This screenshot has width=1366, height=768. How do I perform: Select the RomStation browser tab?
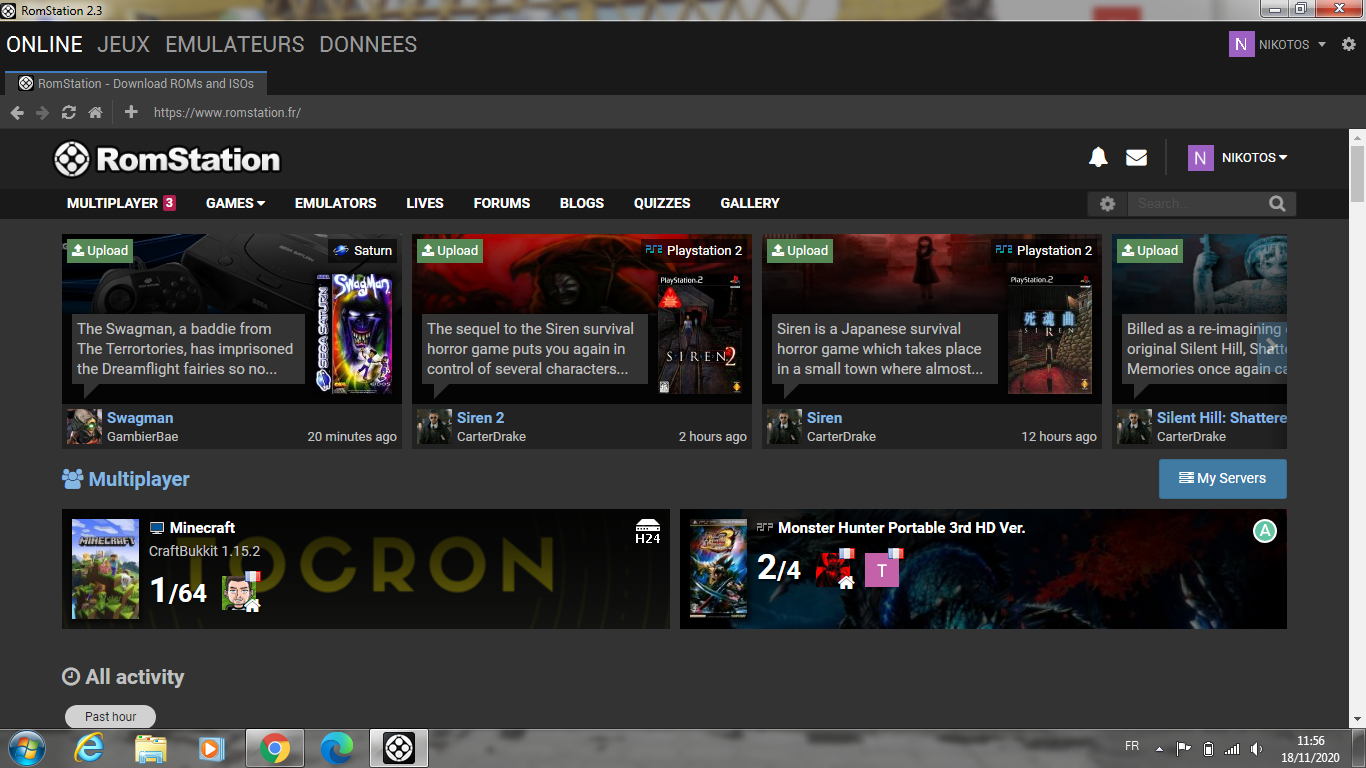(x=136, y=83)
